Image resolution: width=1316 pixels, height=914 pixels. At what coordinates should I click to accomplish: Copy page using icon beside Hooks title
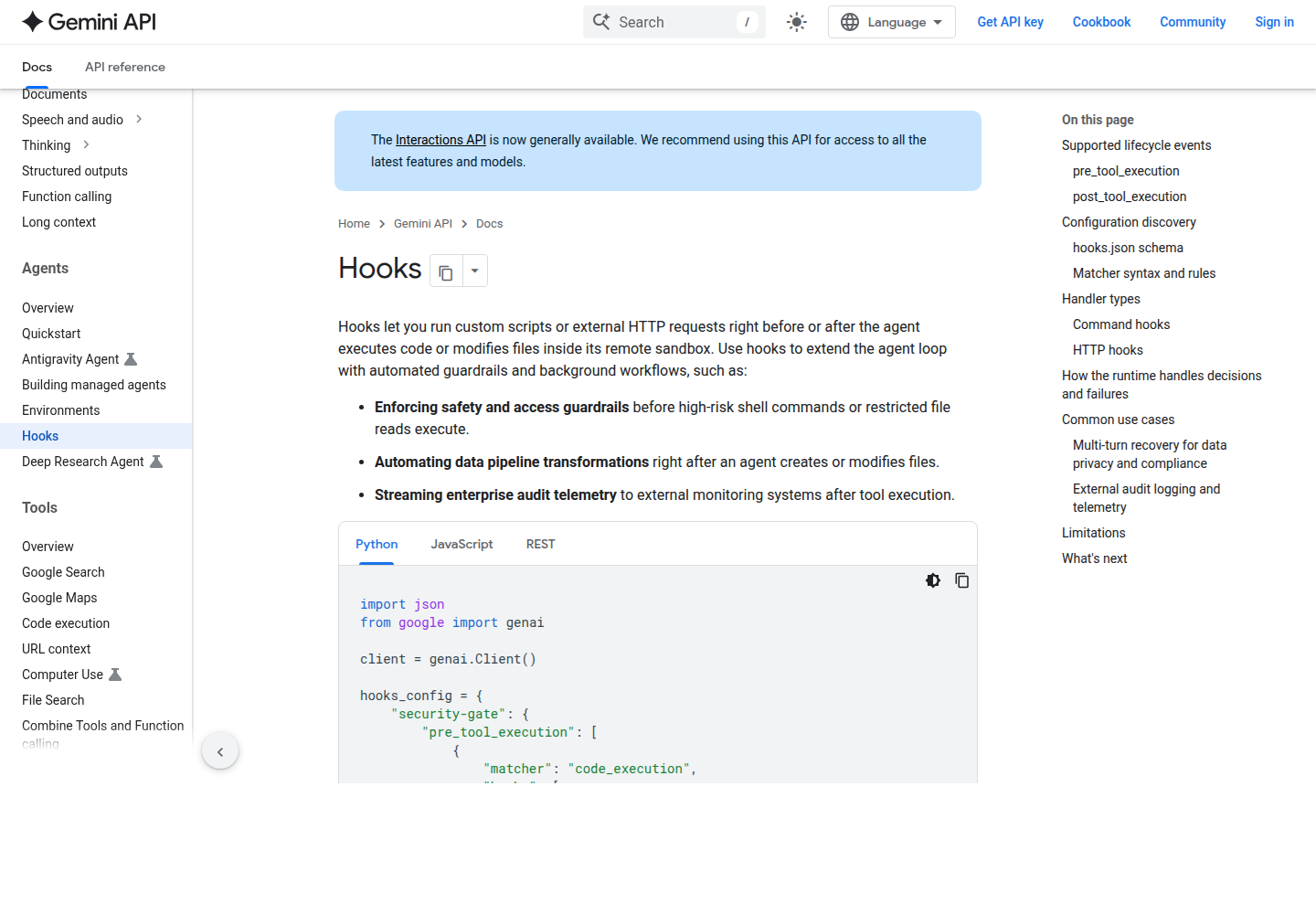tap(446, 271)
